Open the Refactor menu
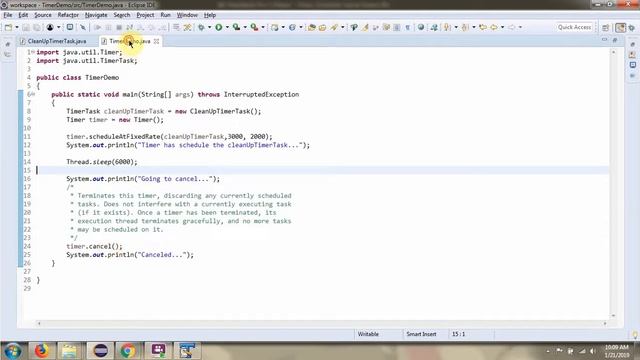Screen dimensions: 640x360 click(x=68, y=15)
